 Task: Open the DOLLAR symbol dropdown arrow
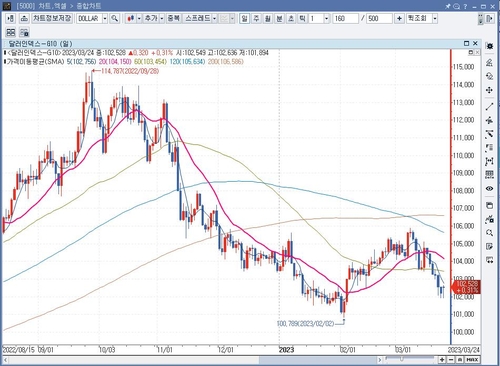(105, 18)
